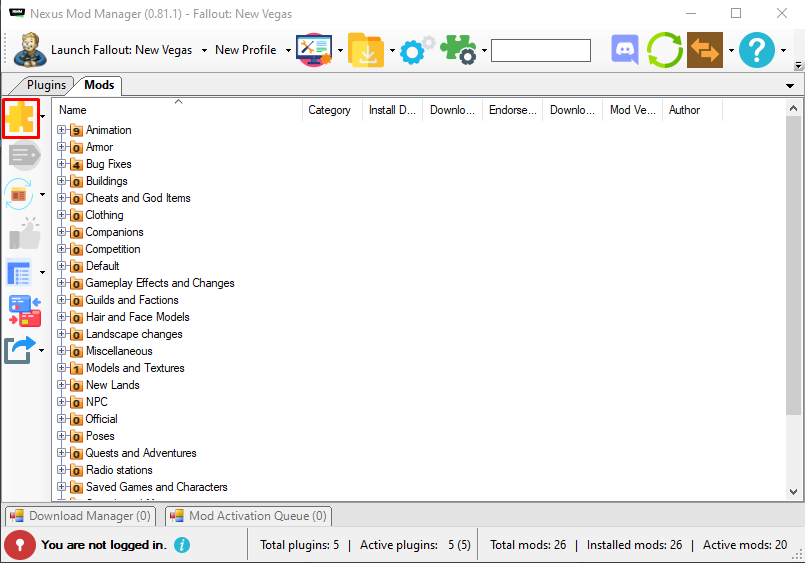Viewport: 805px width, 563px height.
Task: Select the Landscape changes row
Action: pos(134,334)
